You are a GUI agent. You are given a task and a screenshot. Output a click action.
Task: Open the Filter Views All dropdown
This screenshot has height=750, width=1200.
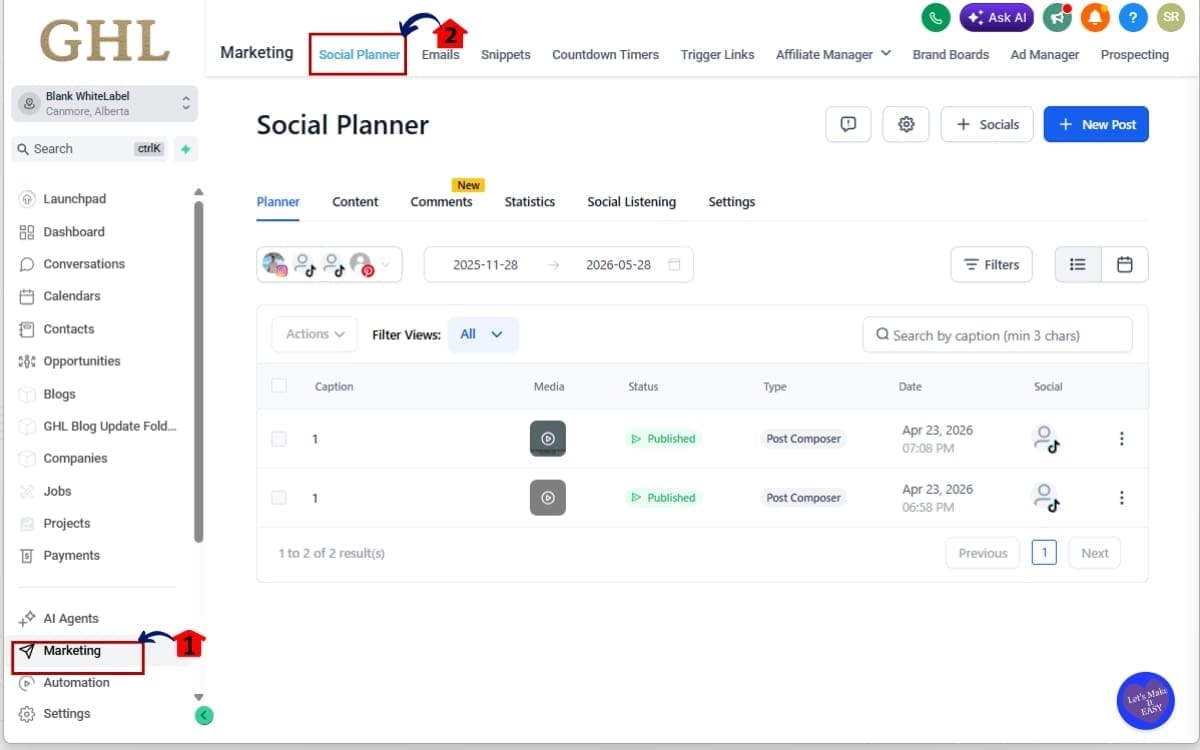(x=483, y=335)
